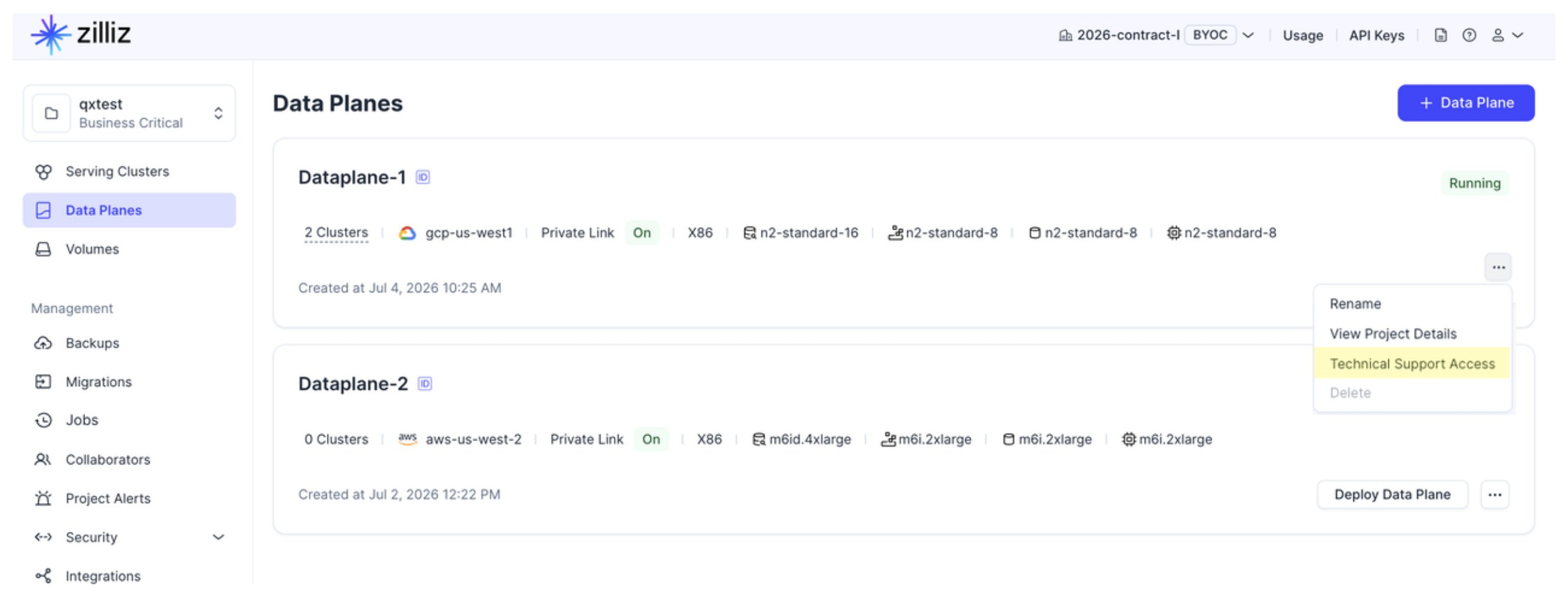Screen dimensions: 1568x597
Task: Click the Deploy Data Plane button
Action: click(x=1392, y=494)
